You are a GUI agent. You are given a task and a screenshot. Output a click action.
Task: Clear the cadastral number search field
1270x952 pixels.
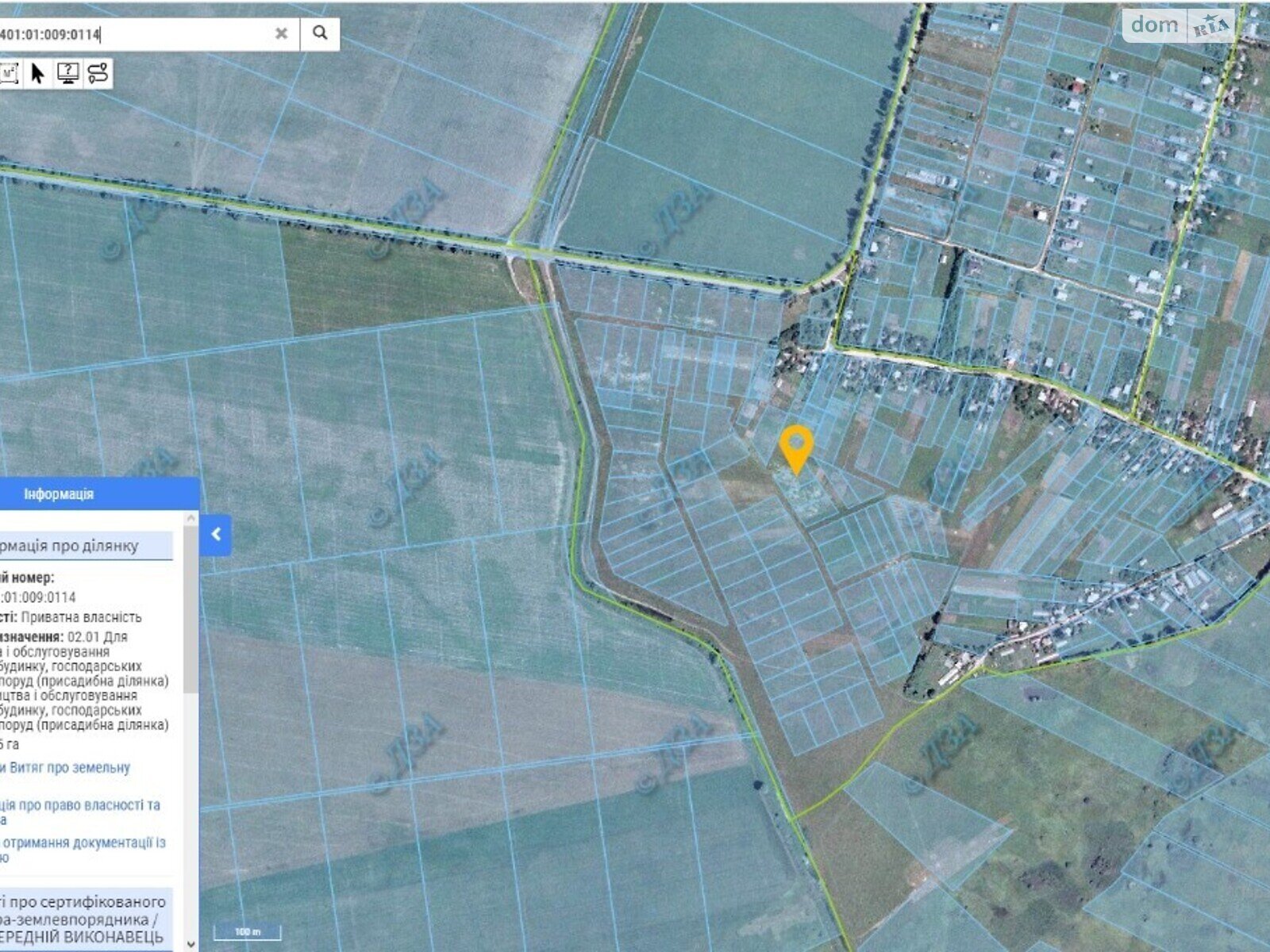[281, 33]
